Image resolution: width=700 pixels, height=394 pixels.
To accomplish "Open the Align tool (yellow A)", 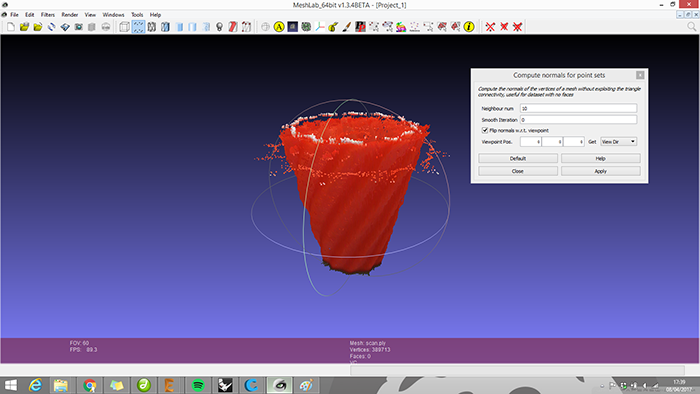I will [x=279, y=27].
